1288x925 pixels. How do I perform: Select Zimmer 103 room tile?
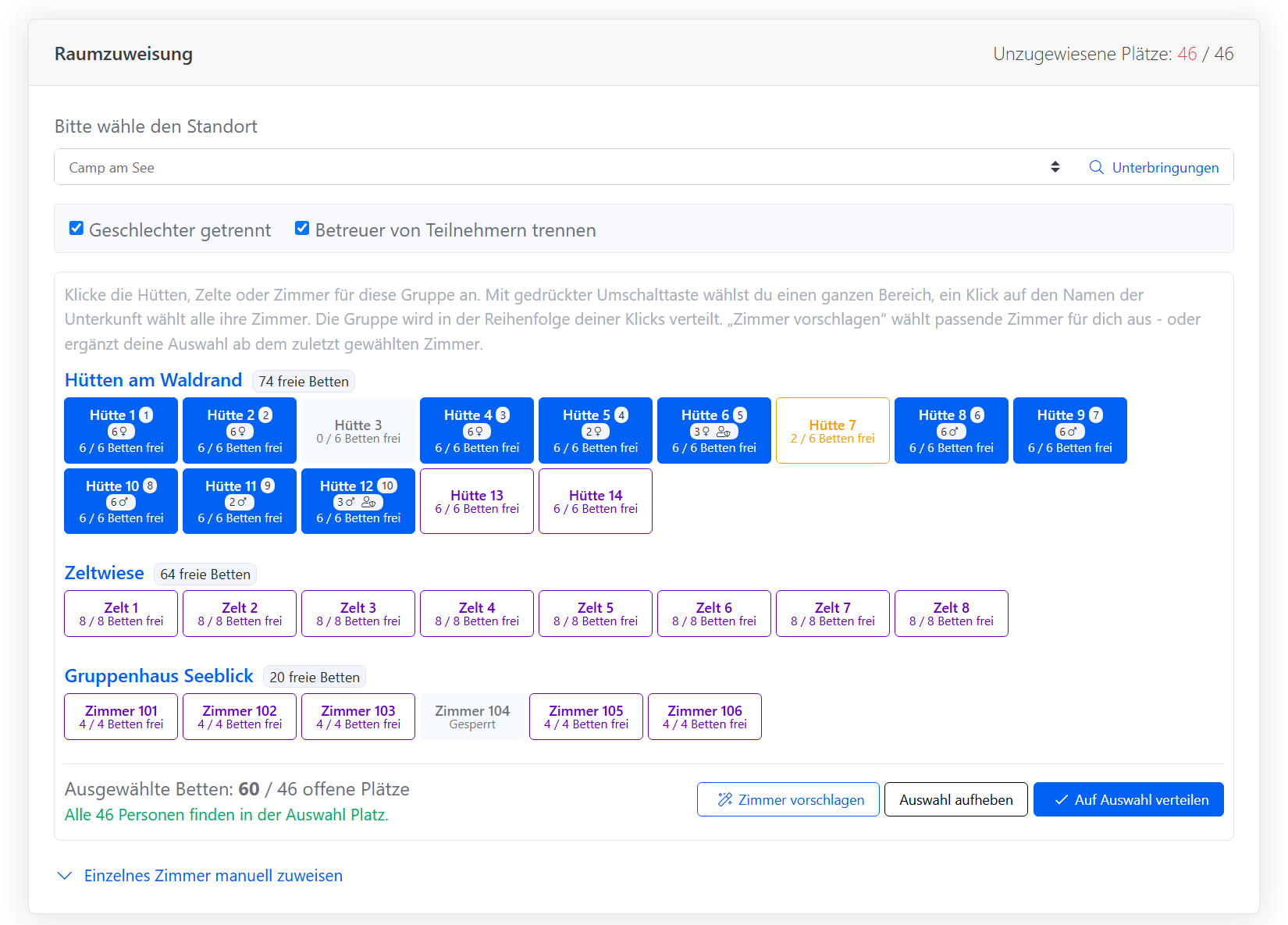[358, 717]
